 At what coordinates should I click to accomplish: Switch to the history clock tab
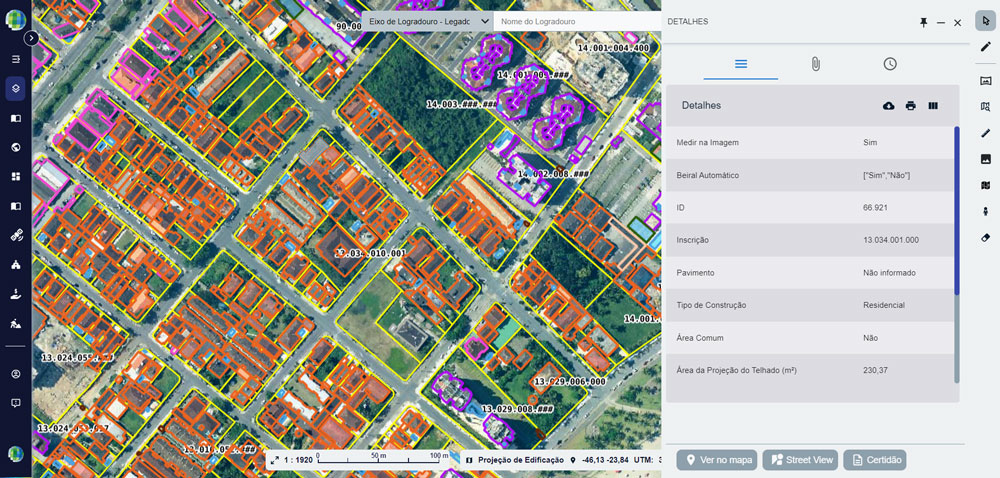pyautogui.click(x=890, y=64)
